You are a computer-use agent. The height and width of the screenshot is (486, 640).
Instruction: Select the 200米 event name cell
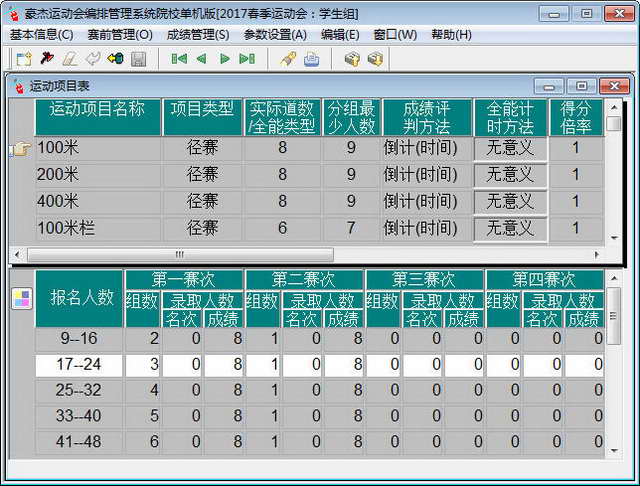[x=98, y=175]
